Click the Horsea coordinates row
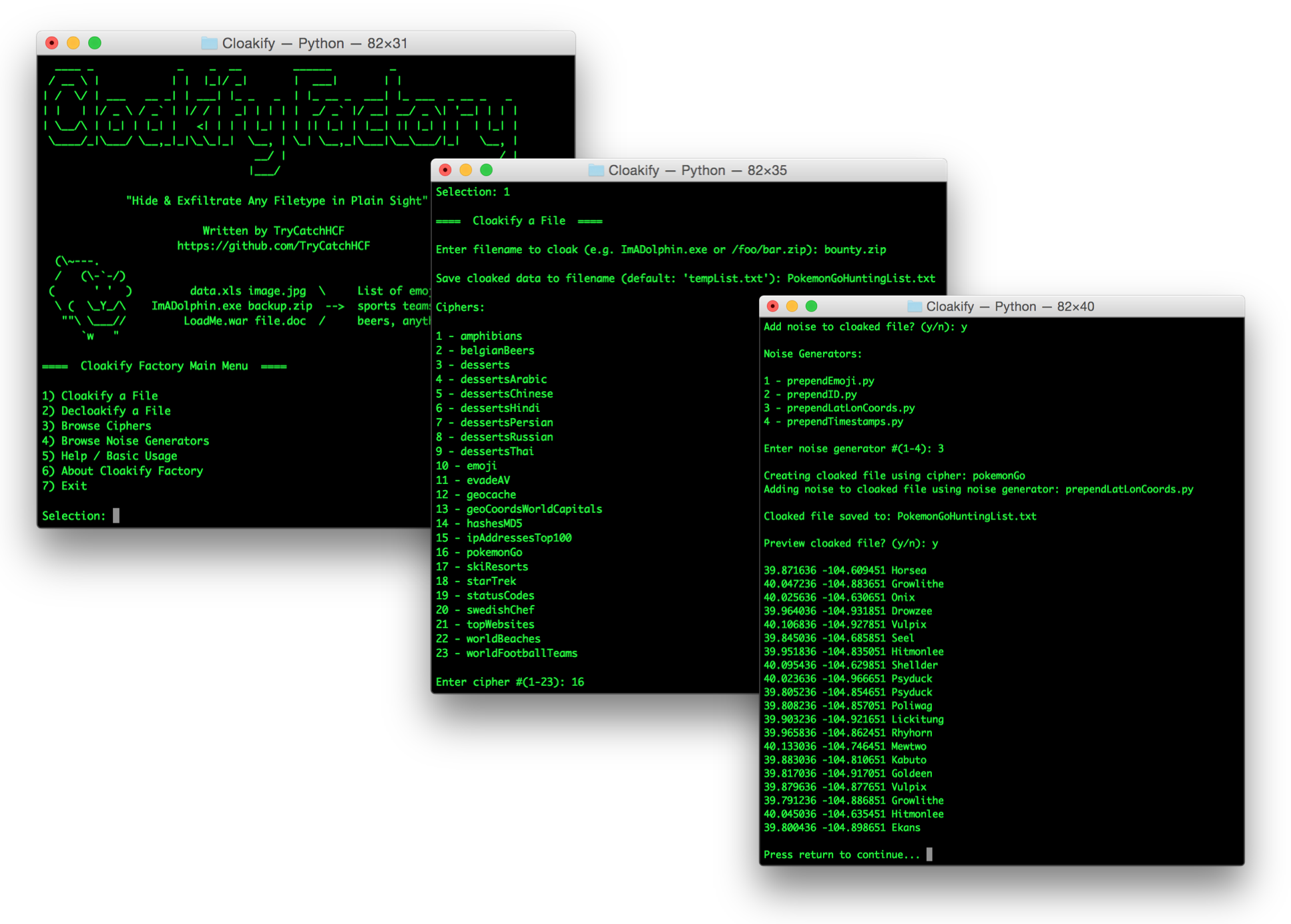The height and width of the screenshot is (924, 1291). pos(845,570)
